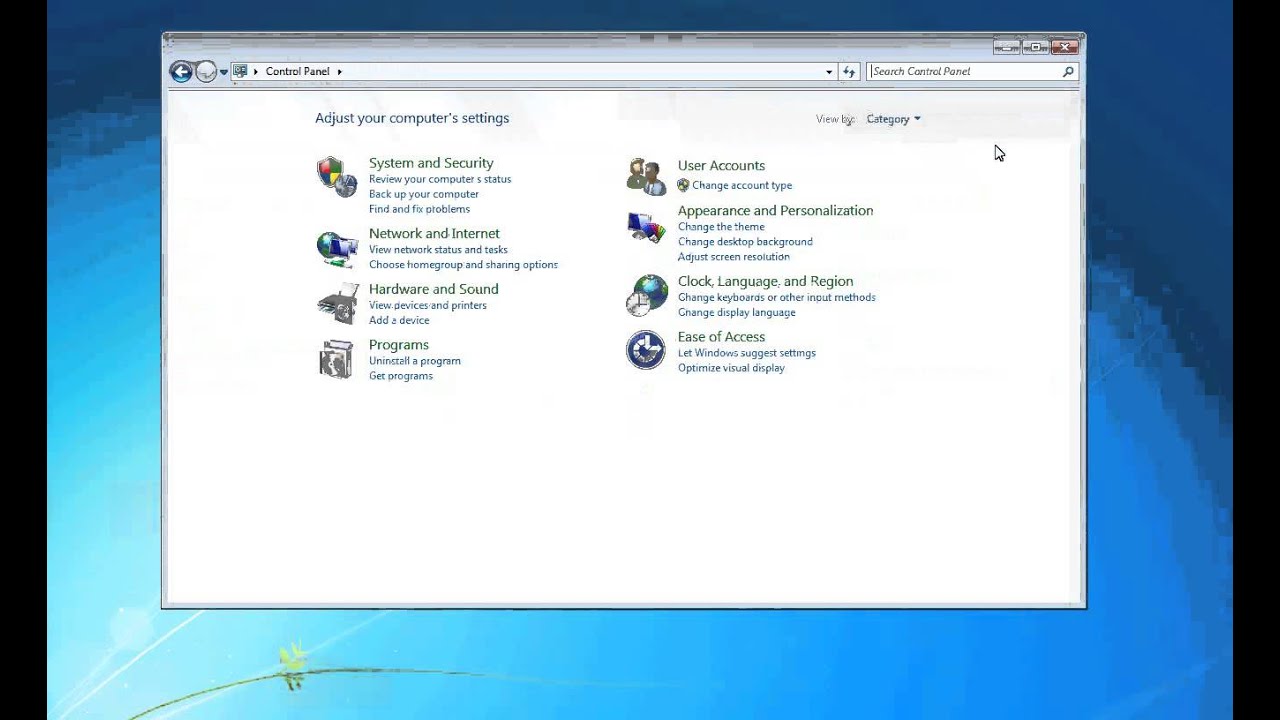Click Back up your computer link
The height and width of the screenshot is (720, 1280).
[424, 194]
